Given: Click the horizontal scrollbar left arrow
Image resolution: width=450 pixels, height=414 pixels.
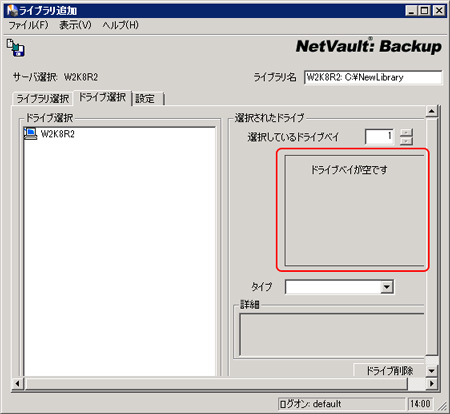Looking at the screenshot, I should coord(18,384).
